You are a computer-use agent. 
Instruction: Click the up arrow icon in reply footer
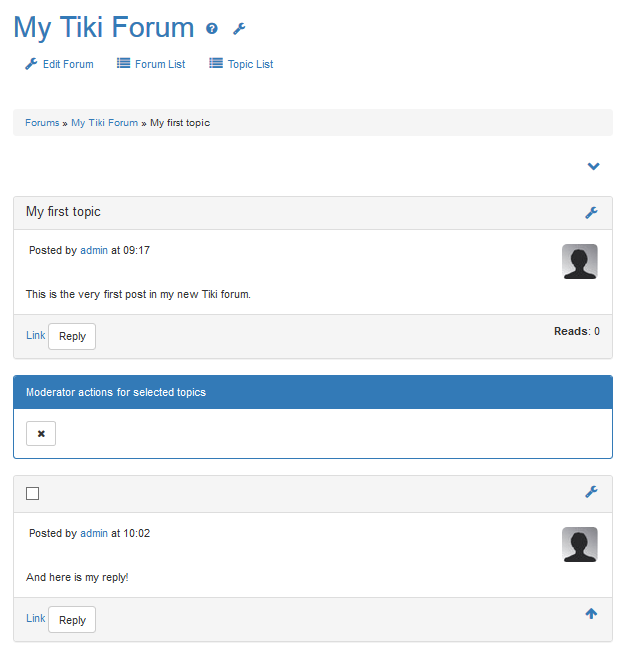click(x=591, y=614)
